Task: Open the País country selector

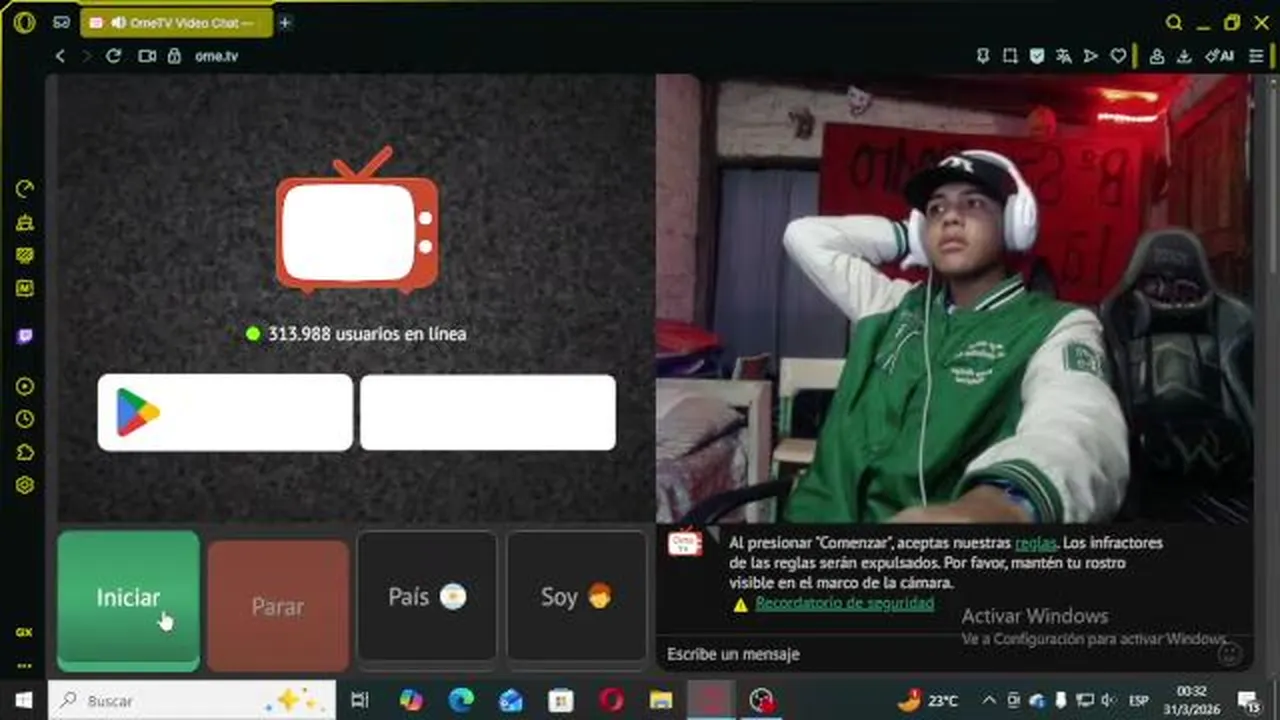Action: [427, 598]
